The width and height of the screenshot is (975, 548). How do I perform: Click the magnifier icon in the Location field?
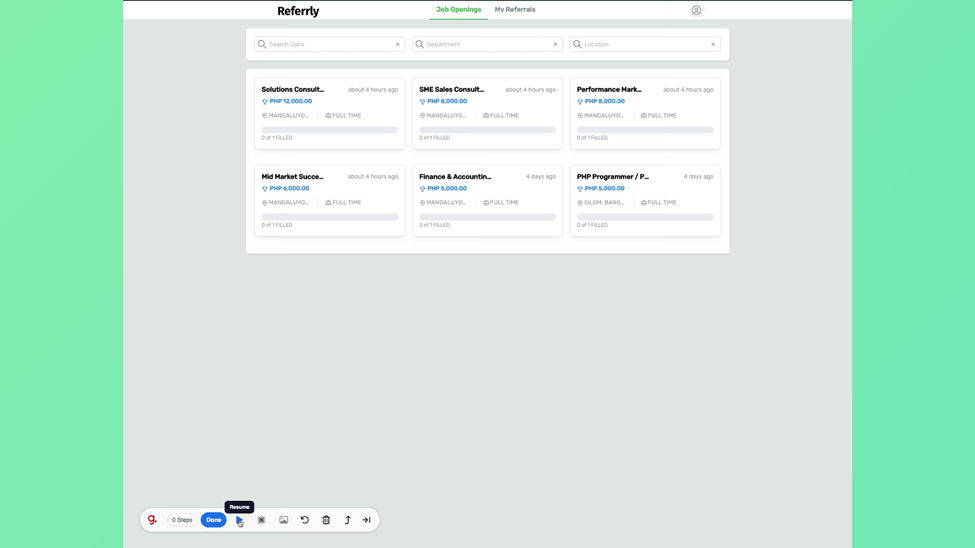pyautogui.click(x=577, y=44)
